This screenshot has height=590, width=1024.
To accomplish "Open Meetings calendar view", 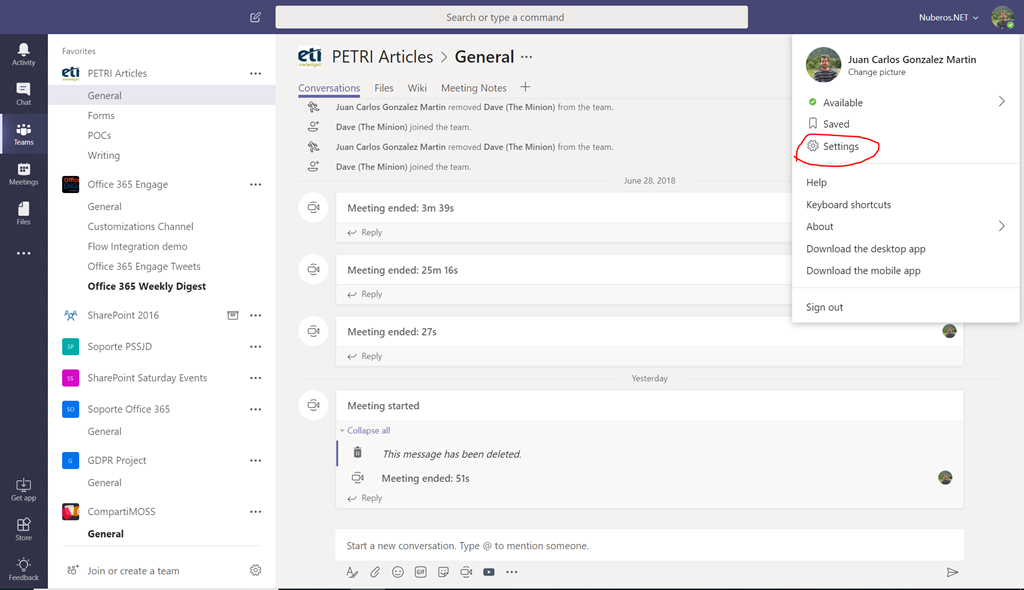I will click(x=24, y=174).
